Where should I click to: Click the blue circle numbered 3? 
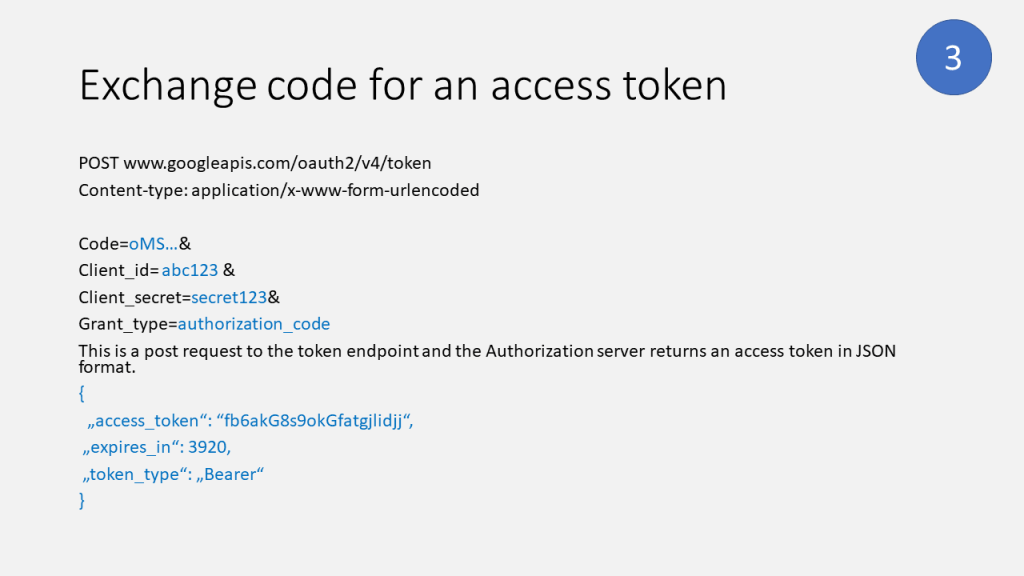(953, 57)
